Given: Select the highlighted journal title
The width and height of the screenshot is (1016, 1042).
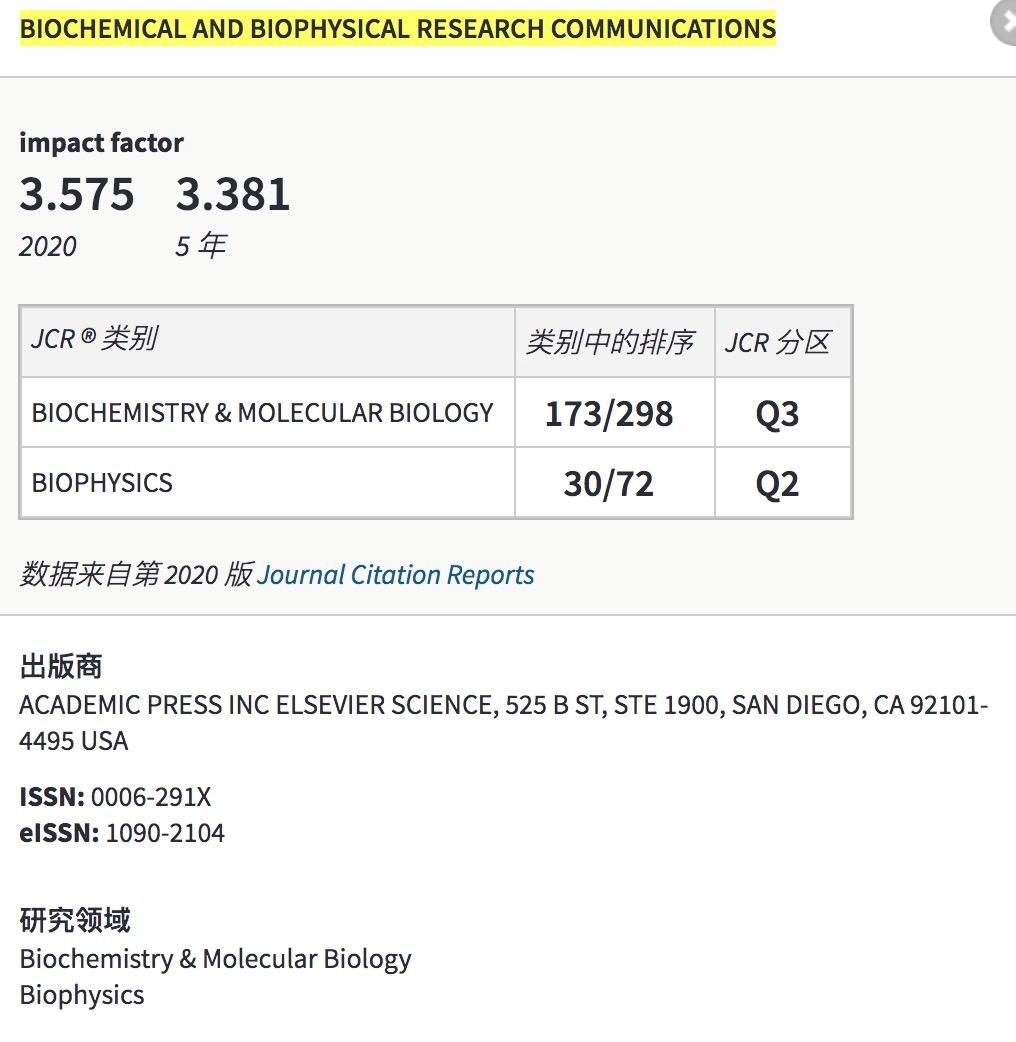Looking at the screenshot, I should [396, 28].
